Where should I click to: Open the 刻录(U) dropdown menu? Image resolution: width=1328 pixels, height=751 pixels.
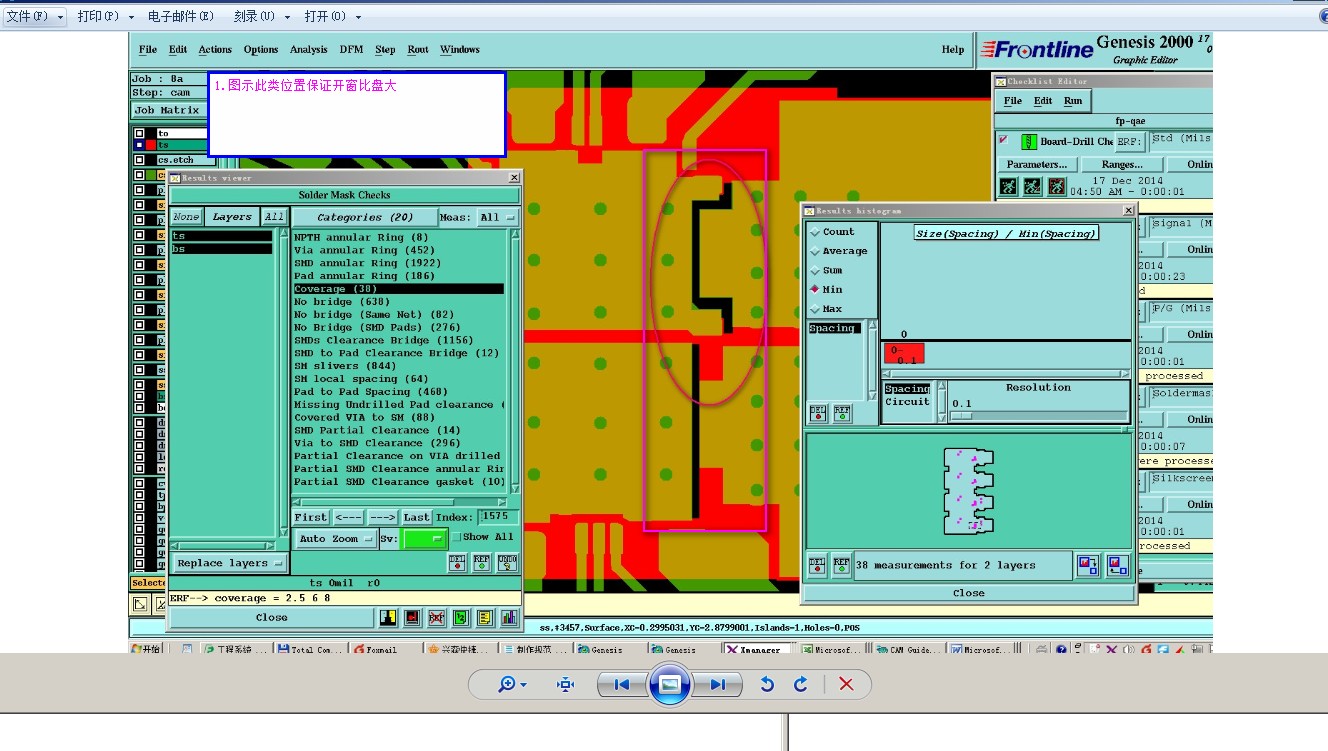coord(262,16)
